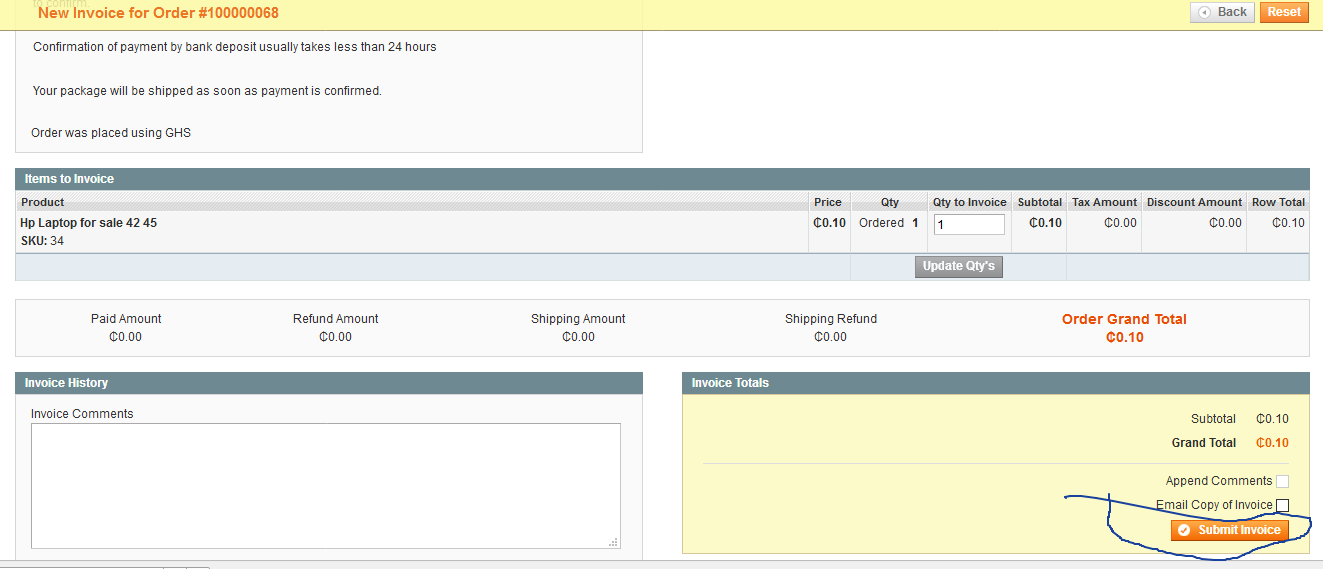Click inside the Invoice Comments text area
Viewport: 1323px width, 569px height.
tap(325, 485)
